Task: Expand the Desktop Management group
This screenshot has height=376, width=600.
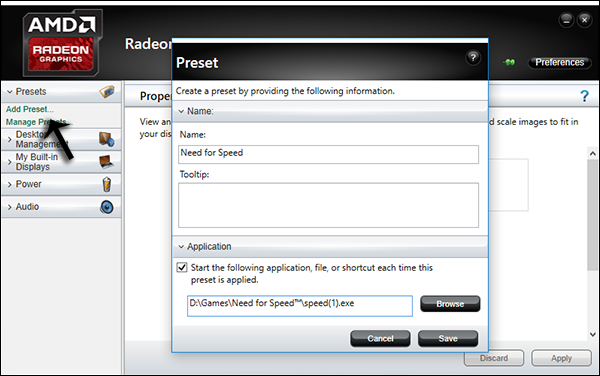Action: [x=10, y=140]
